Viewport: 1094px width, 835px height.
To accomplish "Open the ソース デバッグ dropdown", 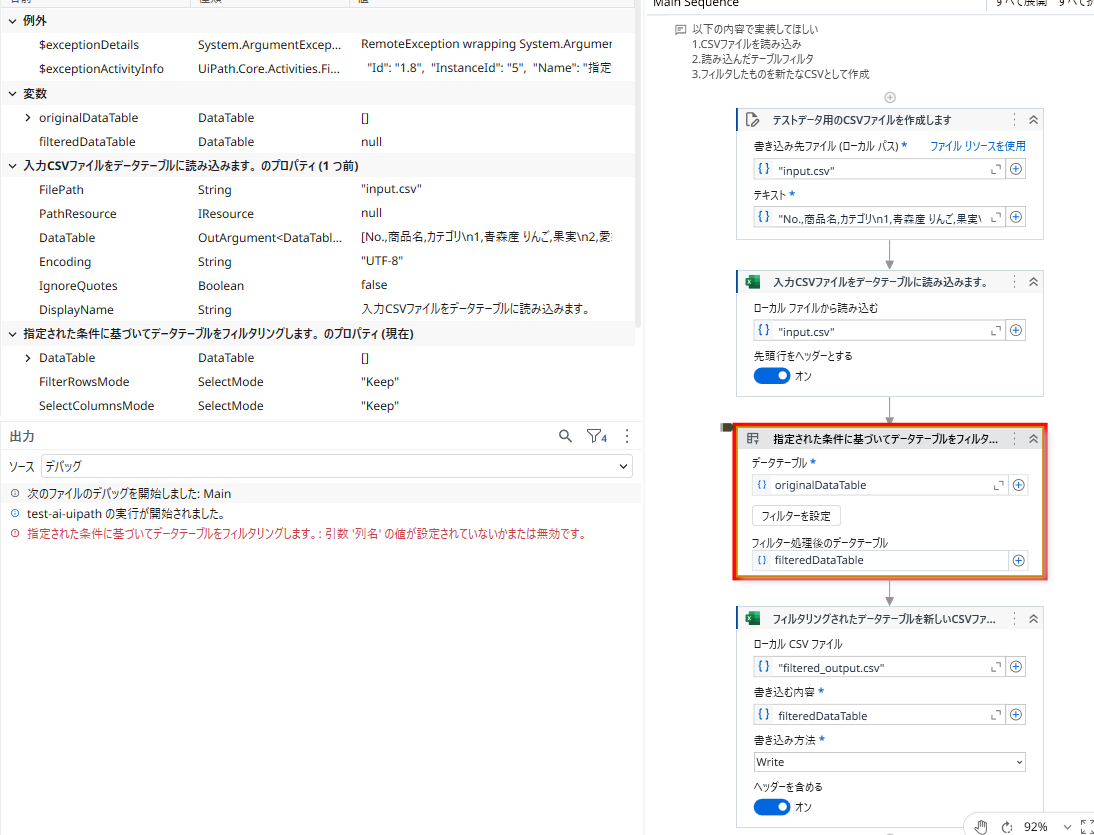I will point(337,466).
